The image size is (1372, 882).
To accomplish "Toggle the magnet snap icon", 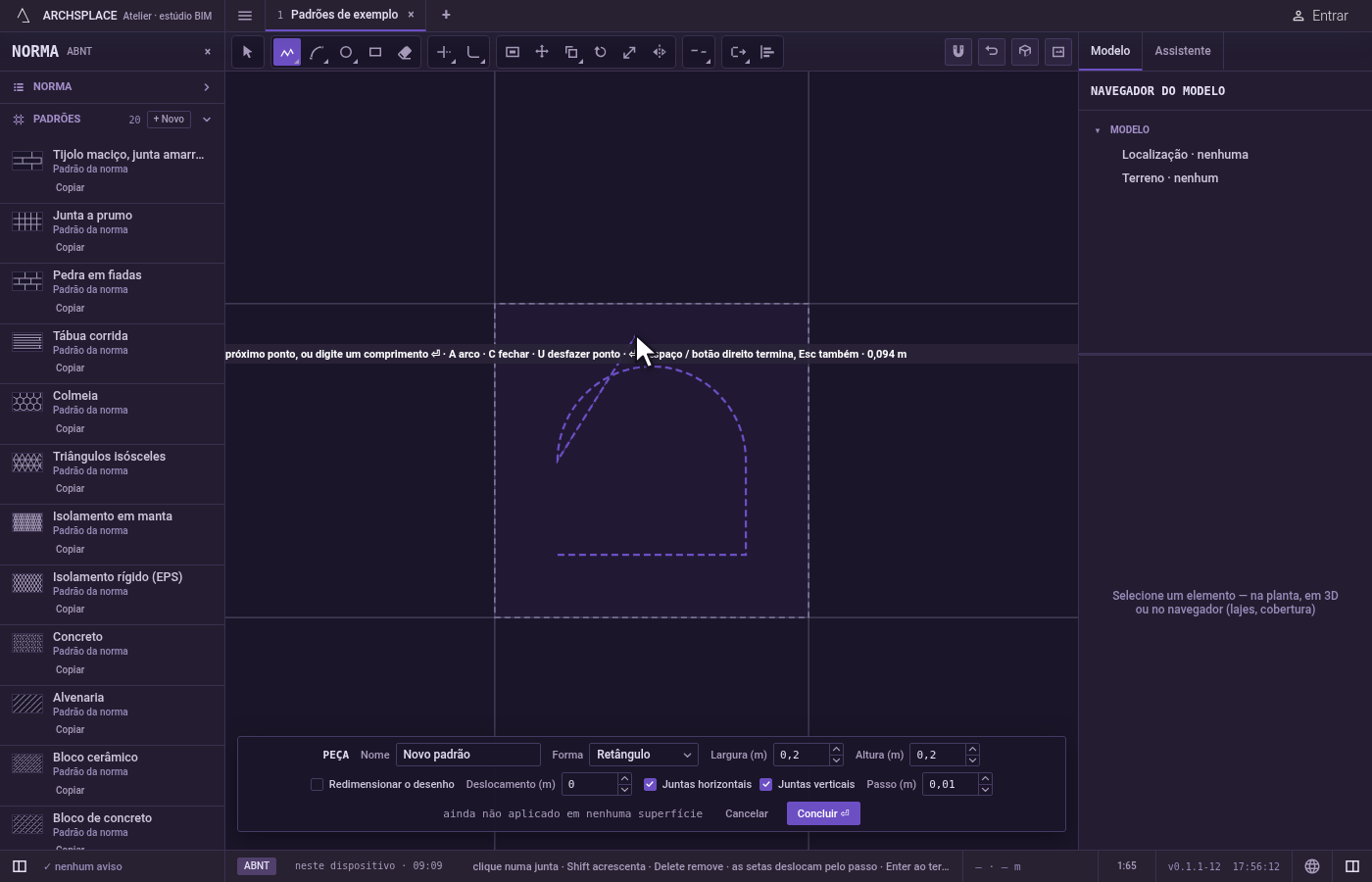I will tap(958, 52).
